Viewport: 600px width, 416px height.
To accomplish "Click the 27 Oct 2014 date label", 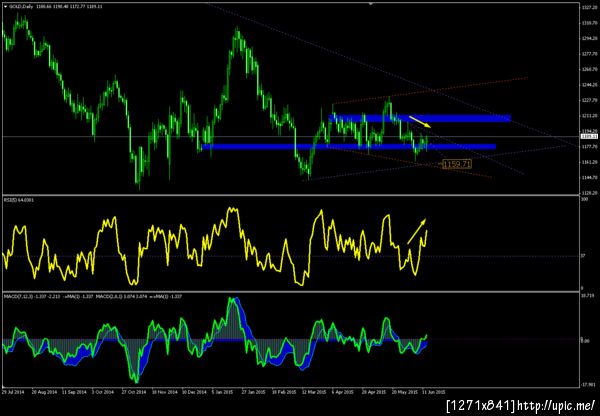I will point(134,392).
